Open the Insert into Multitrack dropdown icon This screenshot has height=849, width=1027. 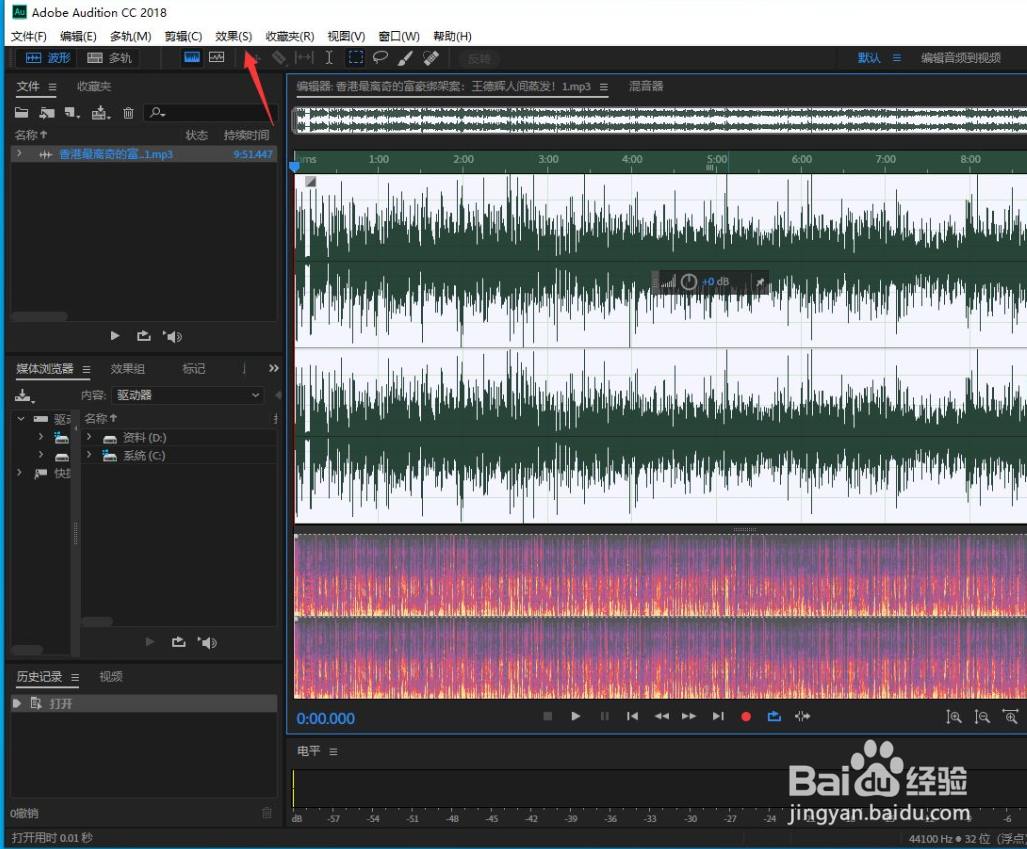100,113
